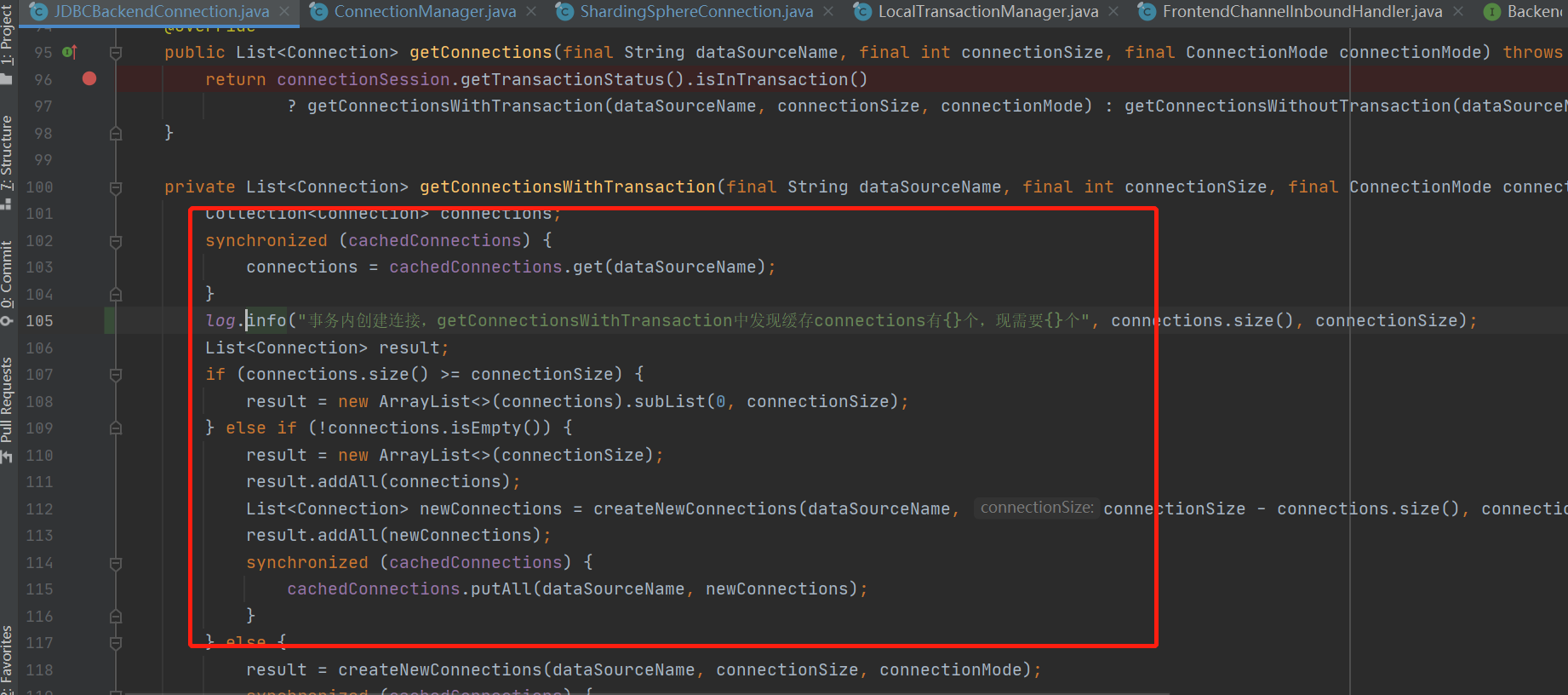Close the LocalTransactionManager.java tab
1568x695 pixels.
tap(1113, 12)
